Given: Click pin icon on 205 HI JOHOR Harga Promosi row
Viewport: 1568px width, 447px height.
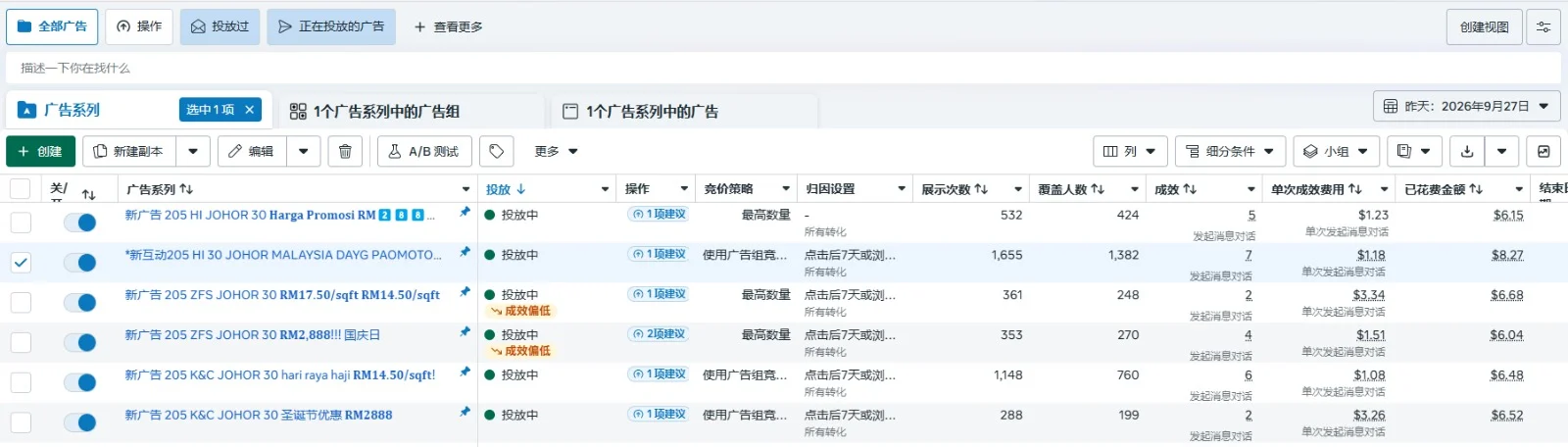Looking at the screenshot, I should 465,212.
